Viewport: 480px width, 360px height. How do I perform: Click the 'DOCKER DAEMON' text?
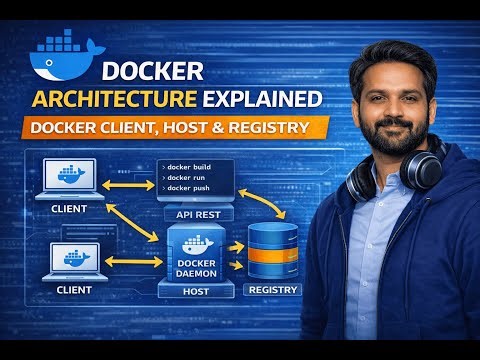pos(196,268)
